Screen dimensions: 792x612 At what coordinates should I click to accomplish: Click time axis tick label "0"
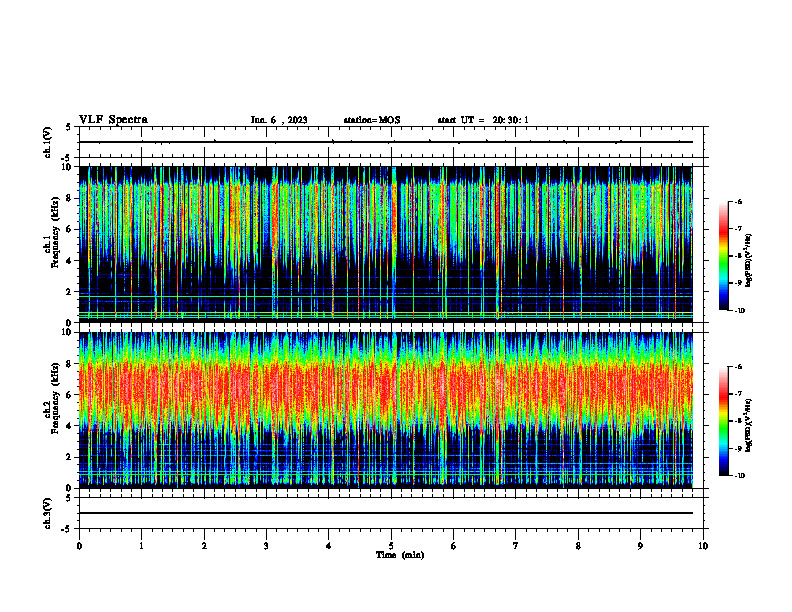click(79, 546)
